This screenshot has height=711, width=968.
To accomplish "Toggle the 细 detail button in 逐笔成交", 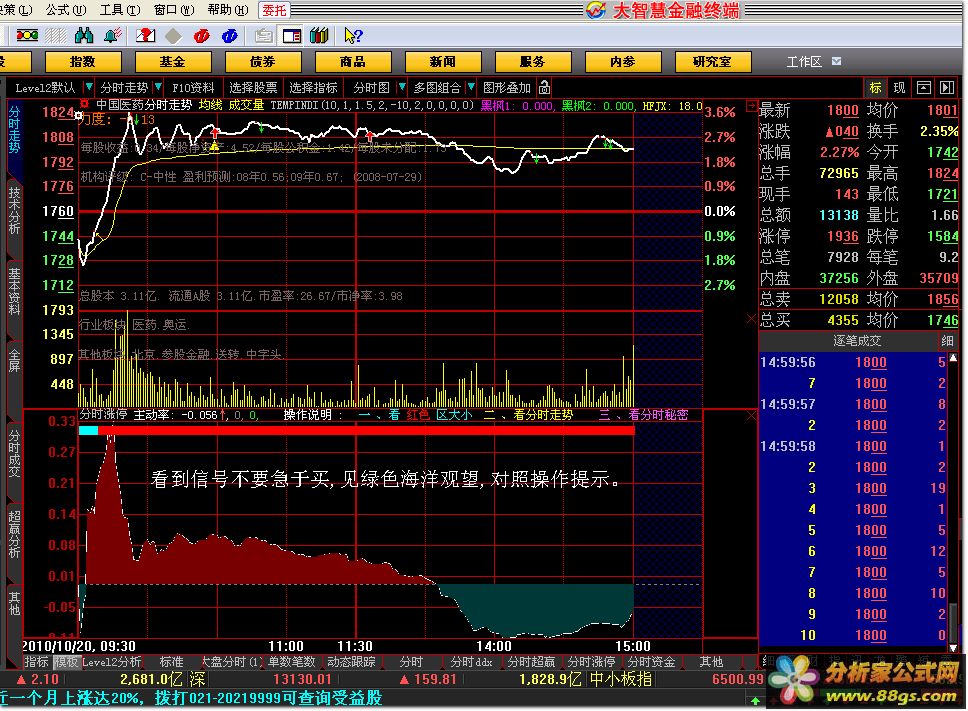I will pos(948,341).
